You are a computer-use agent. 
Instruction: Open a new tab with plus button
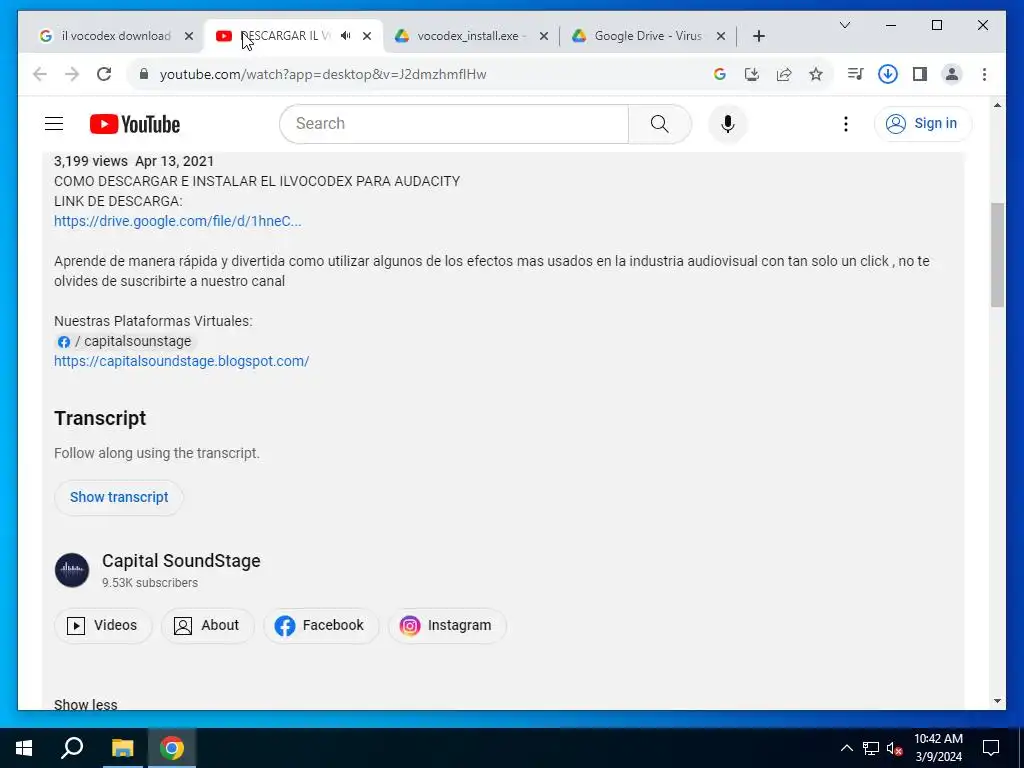pos(758,37)
